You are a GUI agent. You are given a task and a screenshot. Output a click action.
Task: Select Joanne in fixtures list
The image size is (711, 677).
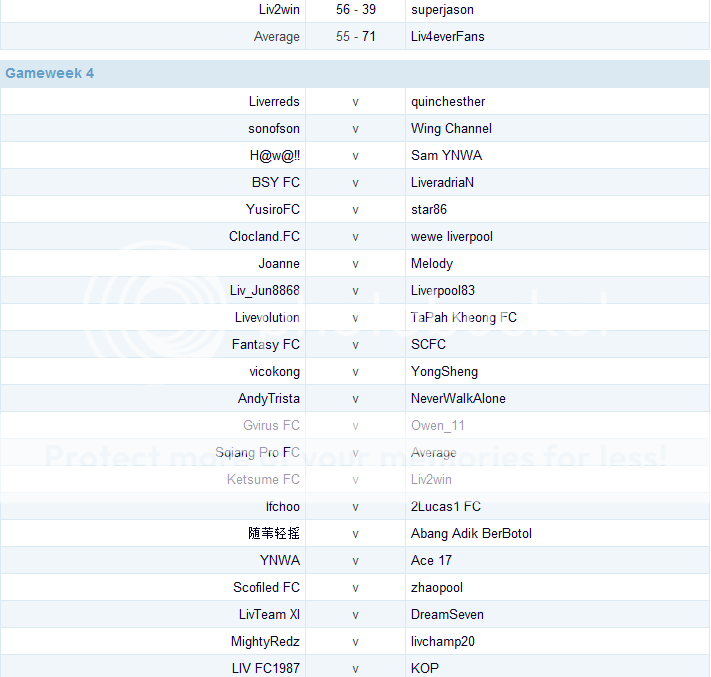tap(279, 263)
